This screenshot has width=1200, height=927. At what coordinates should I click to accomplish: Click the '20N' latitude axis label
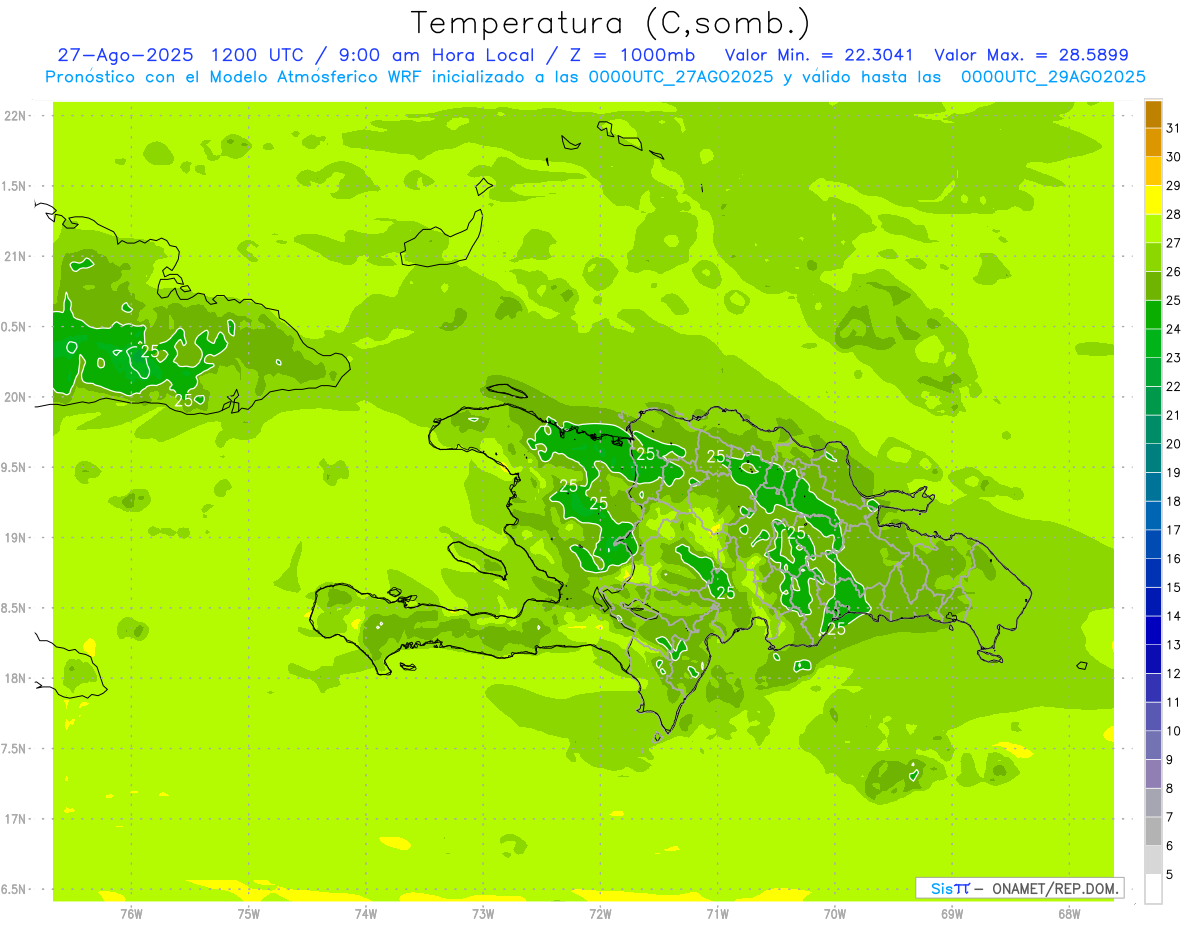16,397
